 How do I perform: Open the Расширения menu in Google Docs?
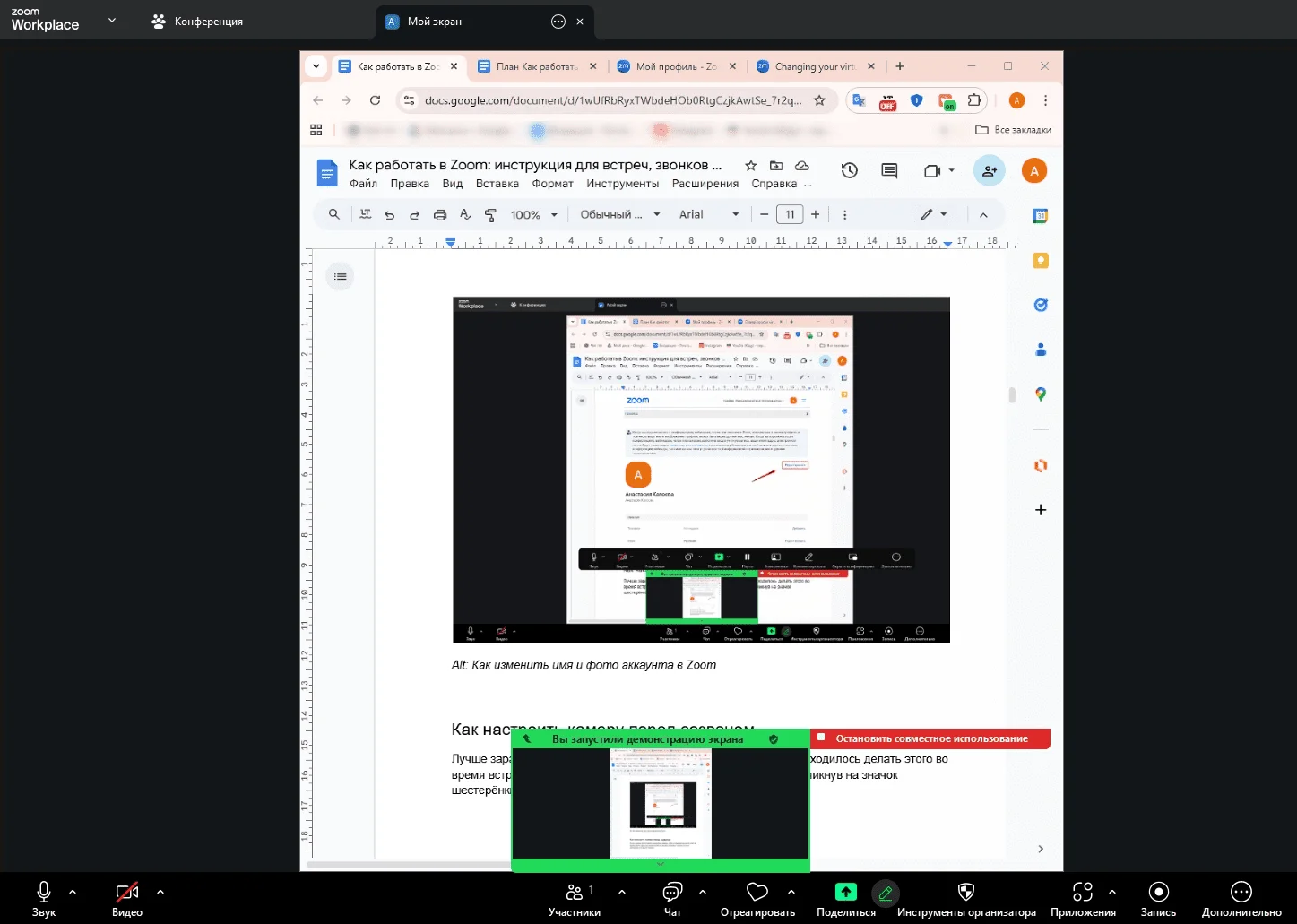tap(705, 184)
